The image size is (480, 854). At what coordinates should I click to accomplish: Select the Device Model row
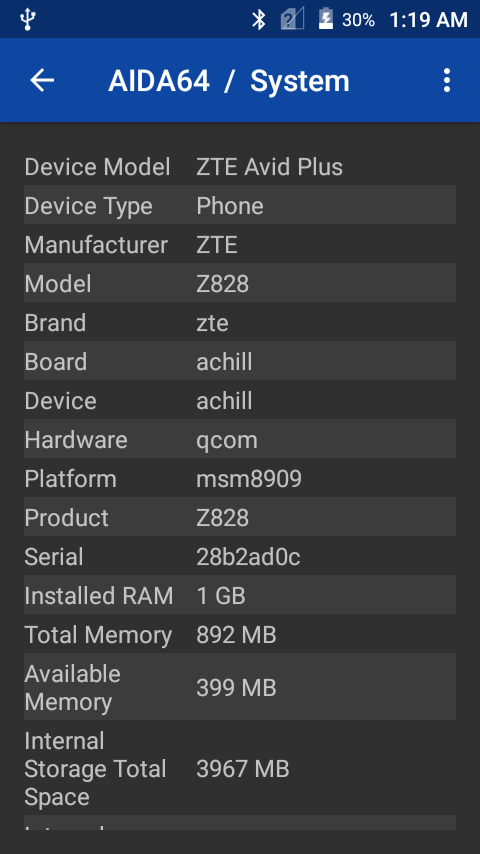(x=240, y=167)
